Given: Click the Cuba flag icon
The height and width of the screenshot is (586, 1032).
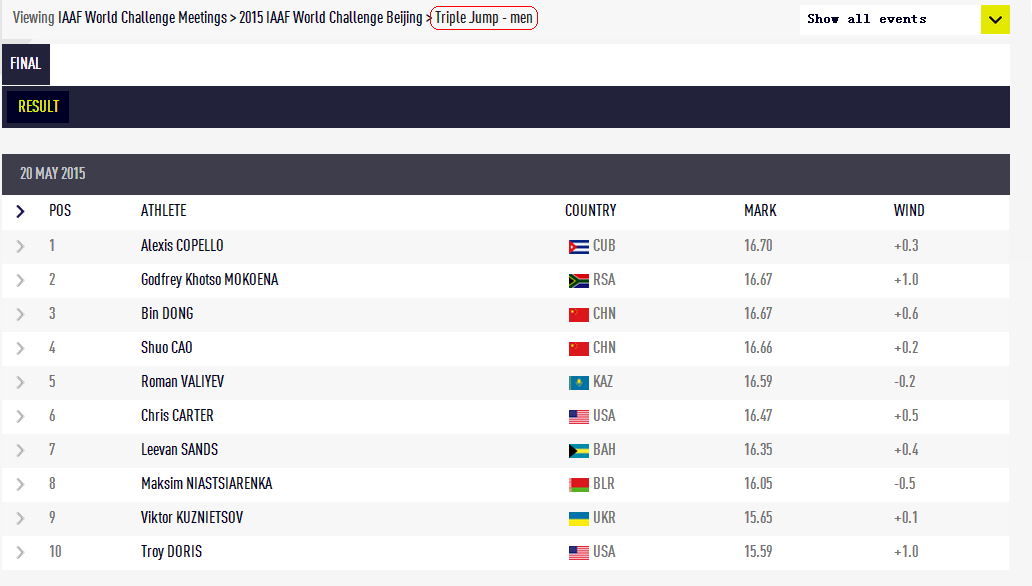Looking at the screenshot, I should tap(579, 247).
